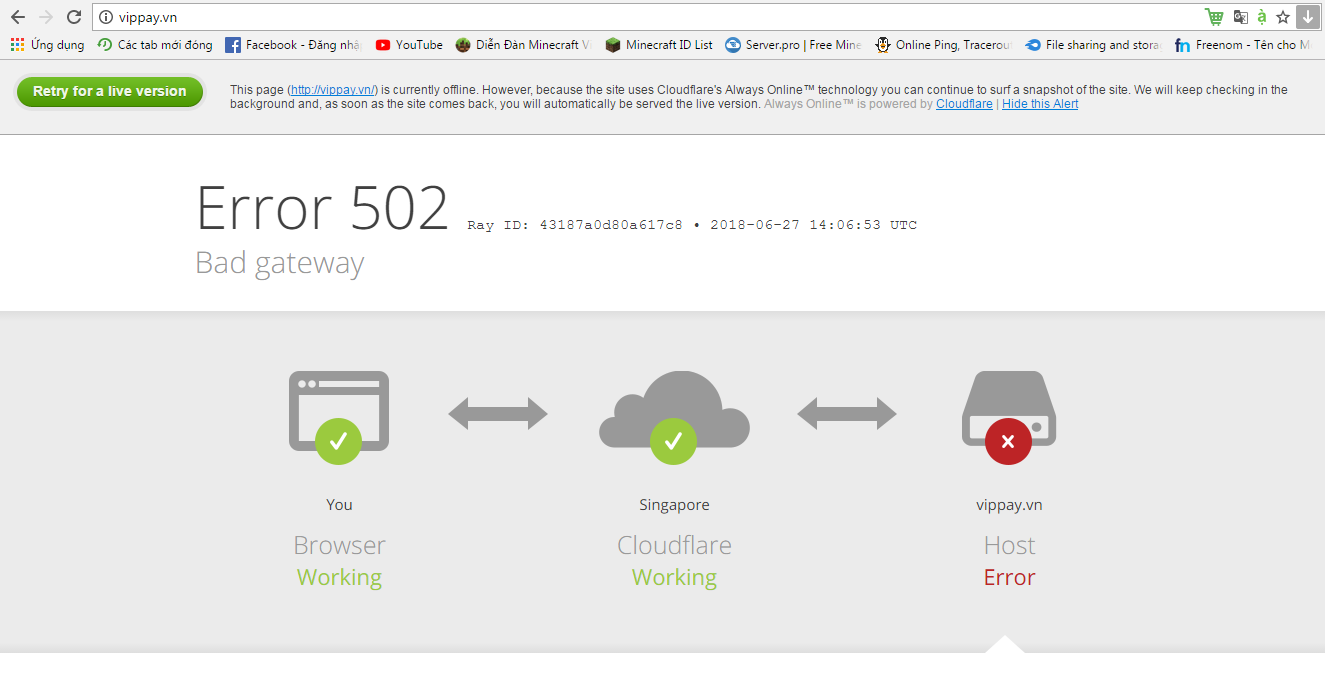Screen dimensions: 1325x683
Task: Click the Singapore location label
Action: 674,505
